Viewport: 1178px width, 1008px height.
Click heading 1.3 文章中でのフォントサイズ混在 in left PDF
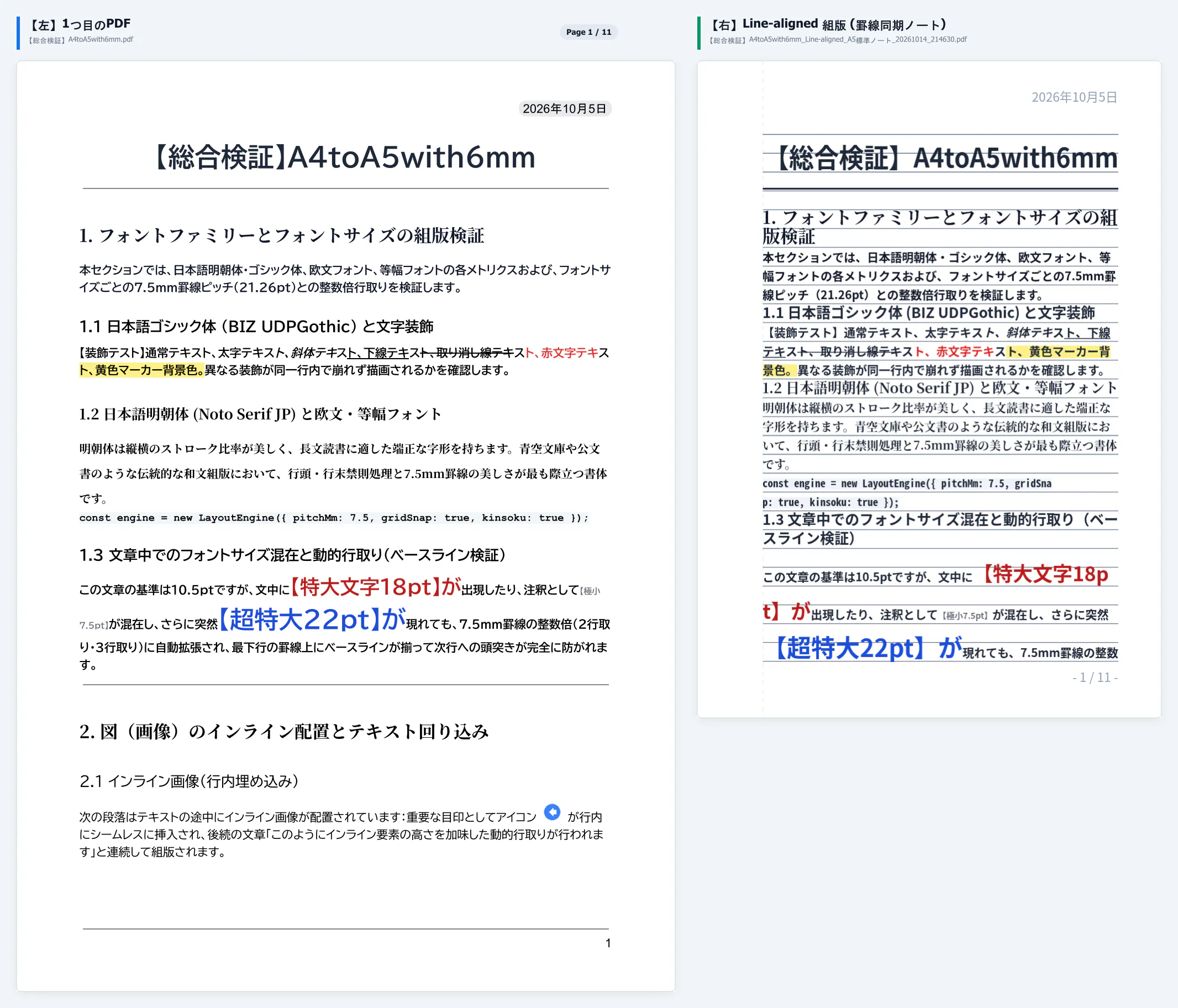[x=293, y=555]
